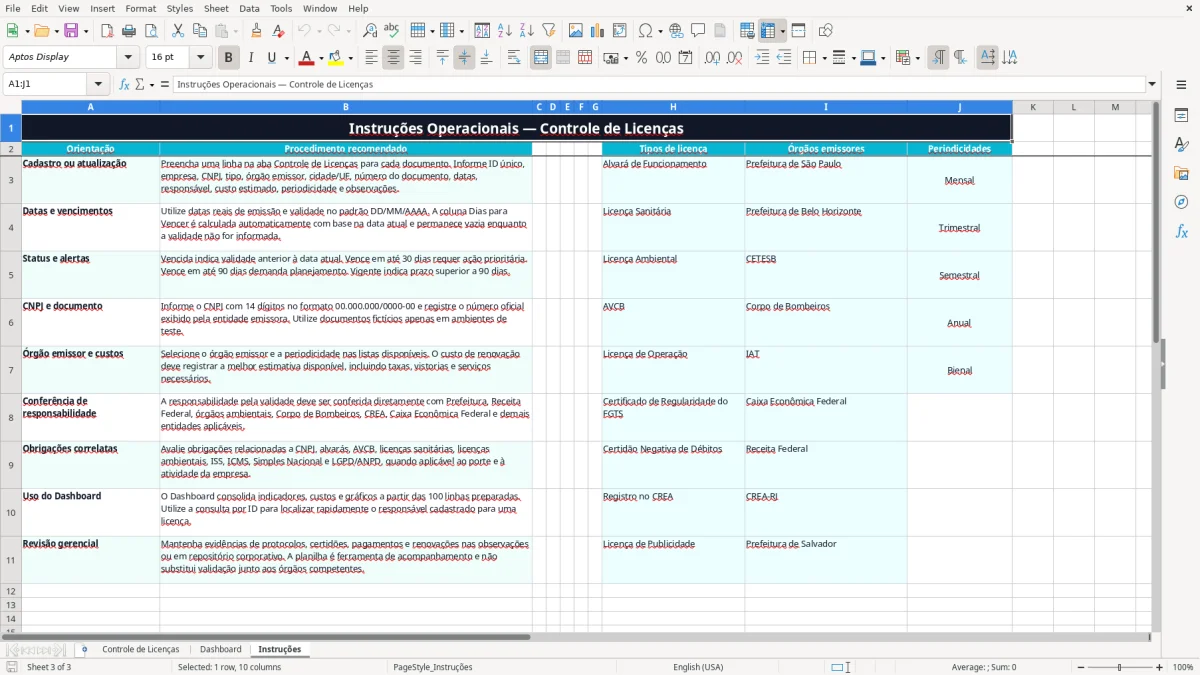Open the Data menu
Image resolution: width=1200 pixels, height=675 pixels.
pyautogui.click(x=249, y=8)
